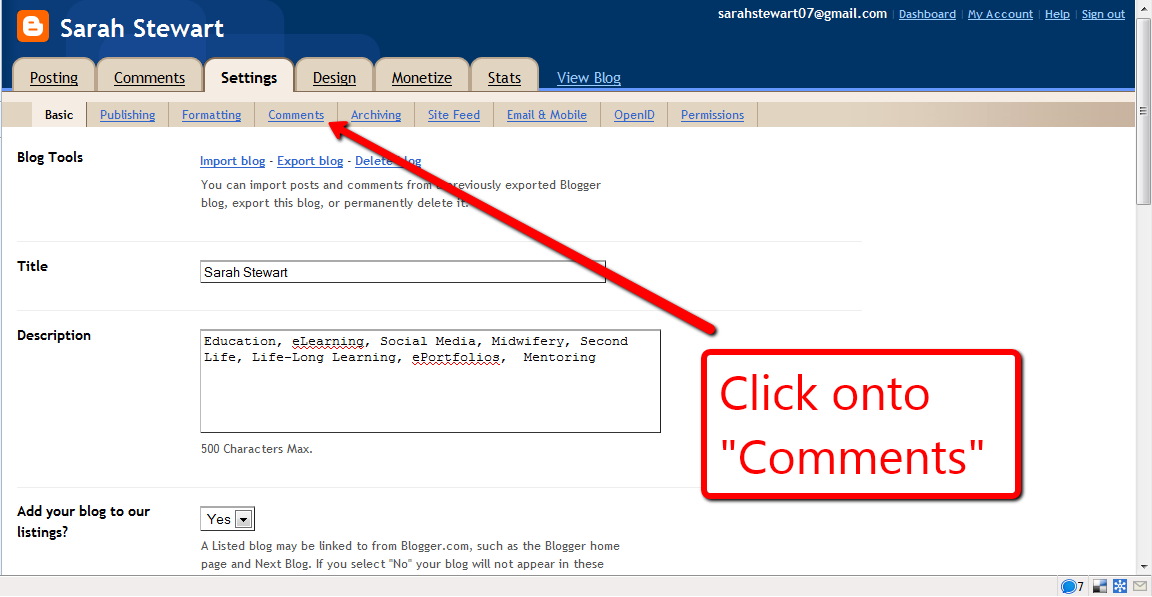Open the Archiving settings sub-tab
This screenshot has width=1152, height=597.
click(x=376, y=115)
